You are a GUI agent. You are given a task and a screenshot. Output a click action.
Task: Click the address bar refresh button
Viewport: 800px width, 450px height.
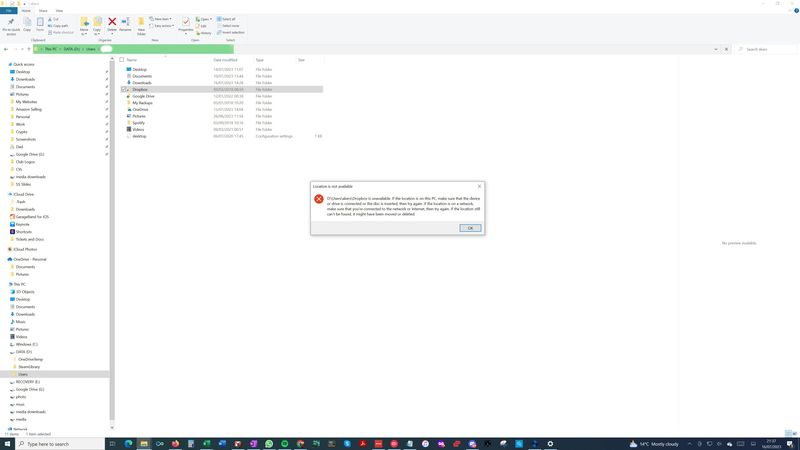click(727, 49)
